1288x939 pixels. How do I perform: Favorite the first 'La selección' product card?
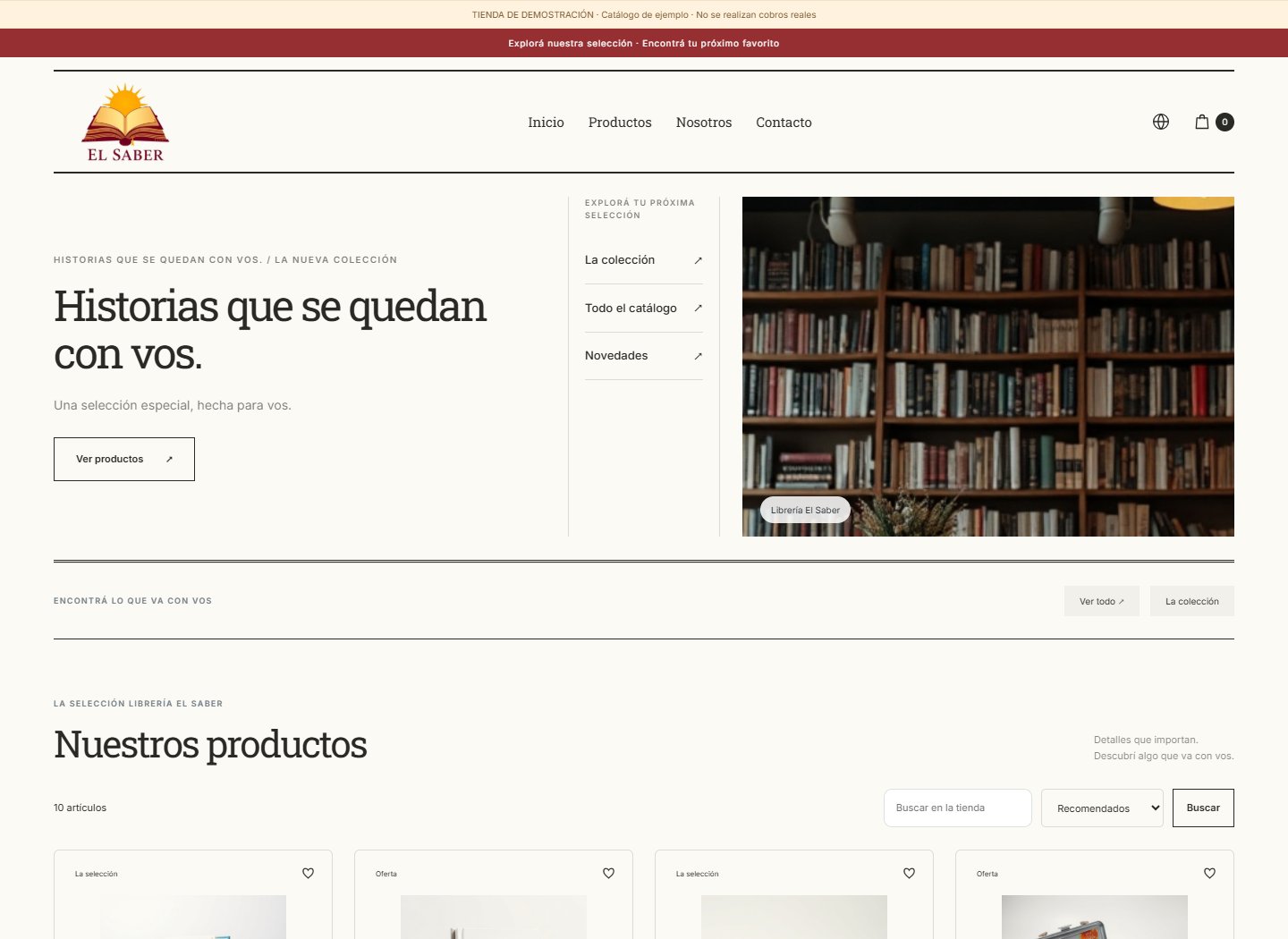pyautogui.click(x=308, y=873)
